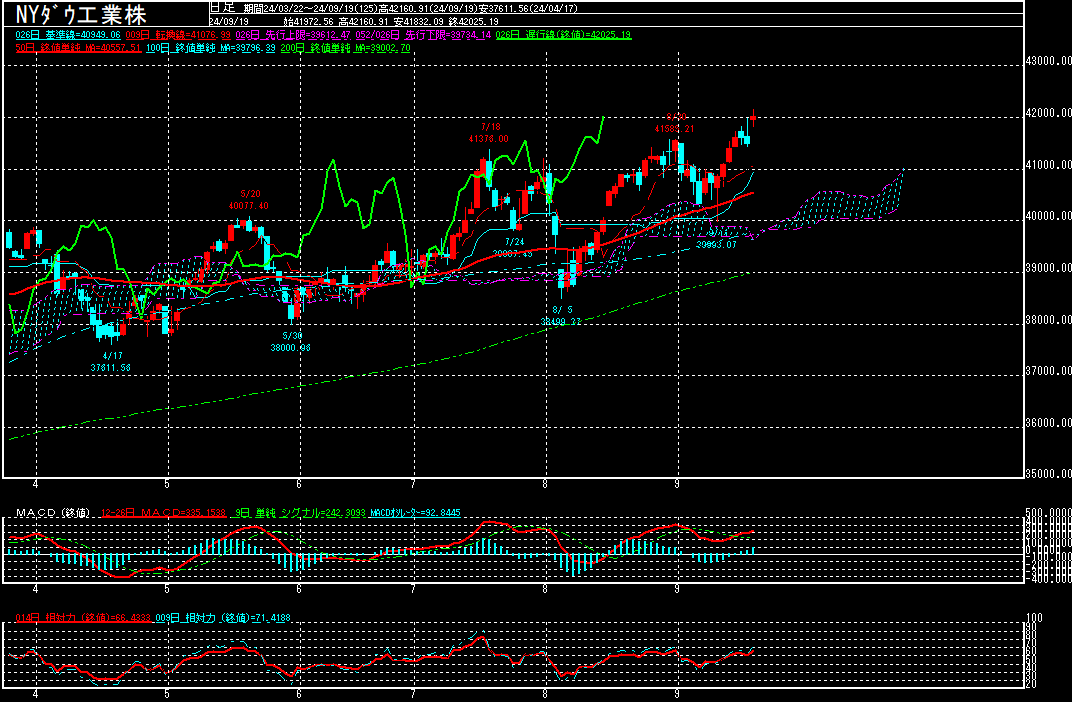
Task: Click the 安41832.09 low value in header
Action: click(419, 22)
